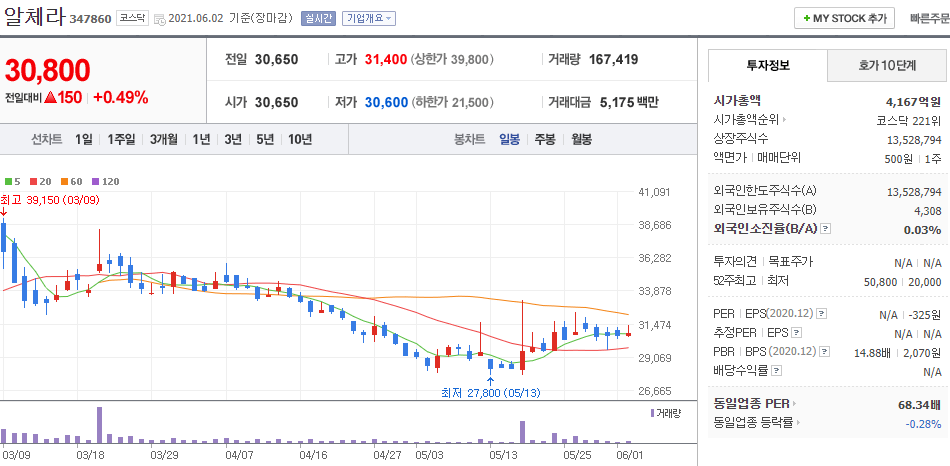Click the stock code 347860

tap(90, 19)
